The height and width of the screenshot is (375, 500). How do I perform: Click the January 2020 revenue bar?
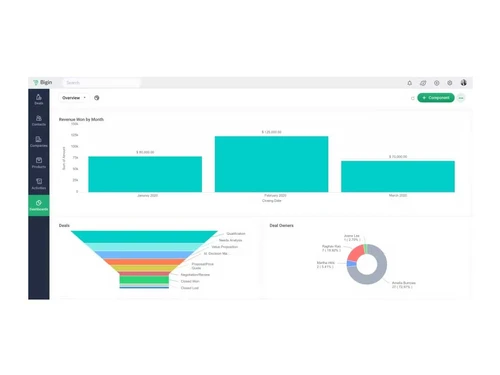tap(145, 174)
